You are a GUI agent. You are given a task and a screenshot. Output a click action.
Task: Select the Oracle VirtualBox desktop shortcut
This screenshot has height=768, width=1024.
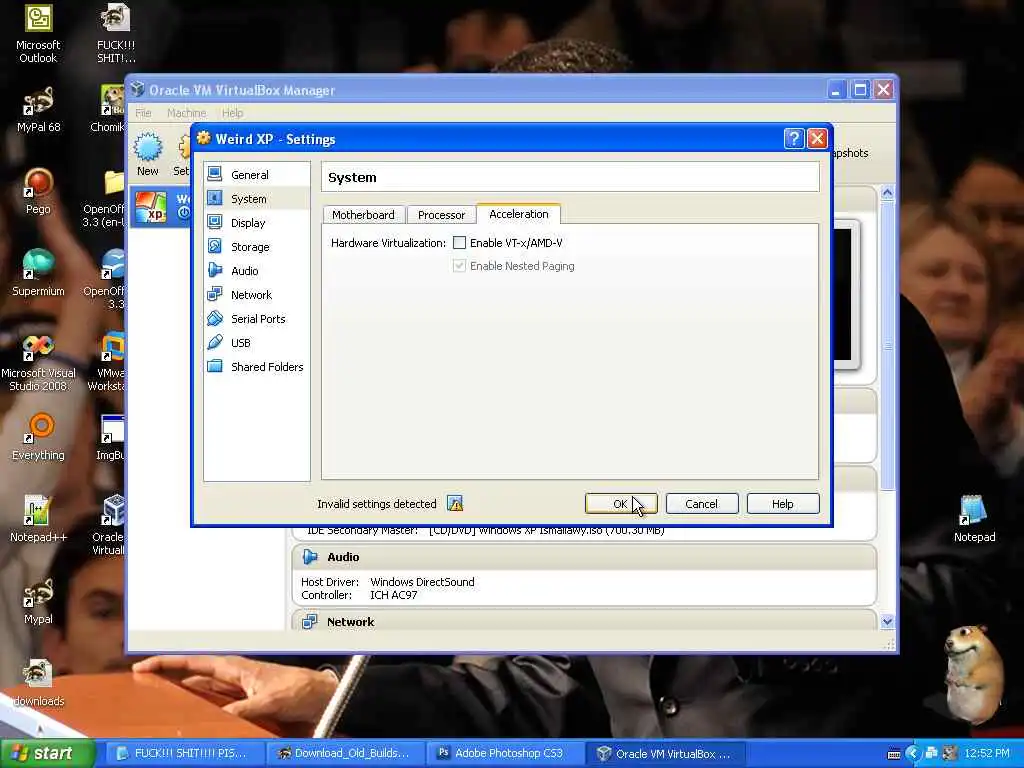(x=112, y=525)
